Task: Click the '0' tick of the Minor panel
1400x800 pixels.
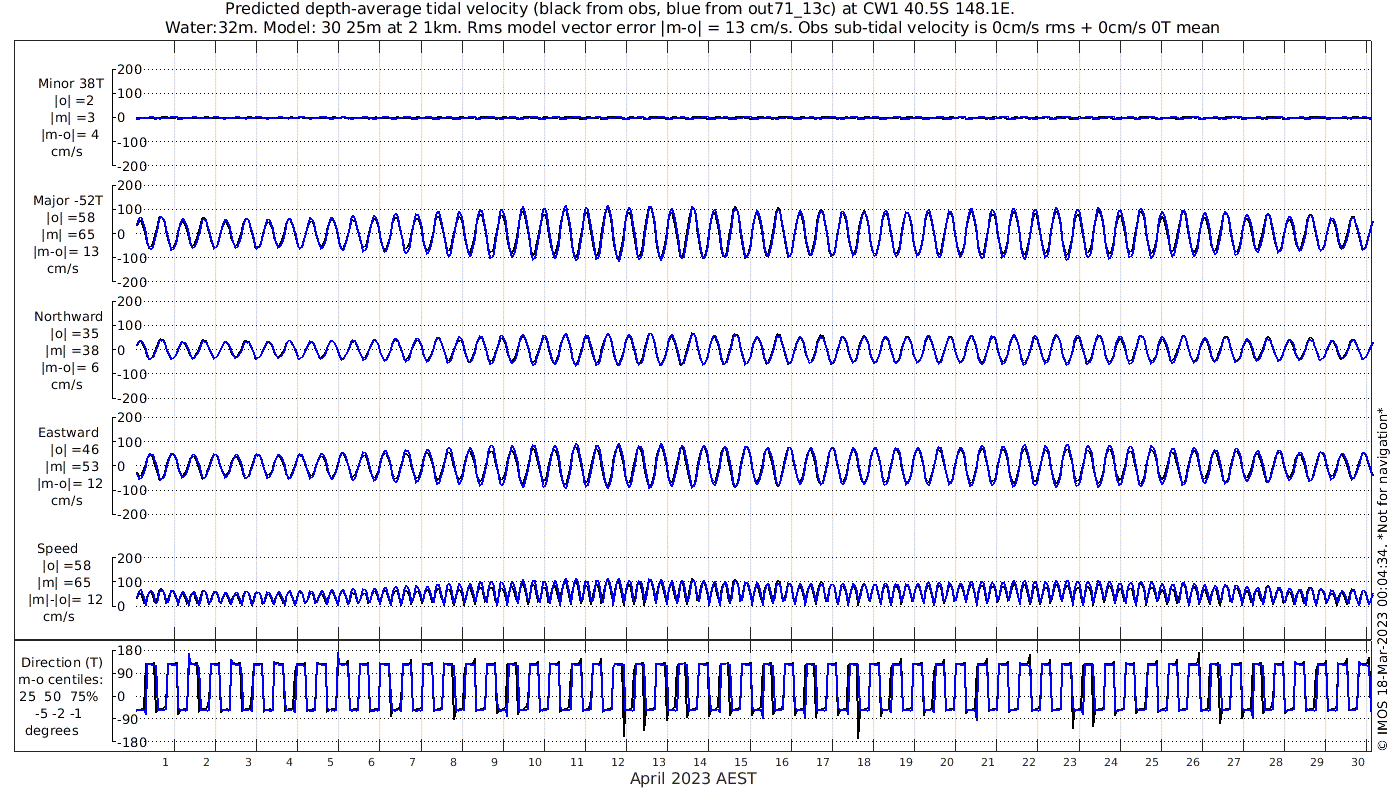Action: coord(120,117)
